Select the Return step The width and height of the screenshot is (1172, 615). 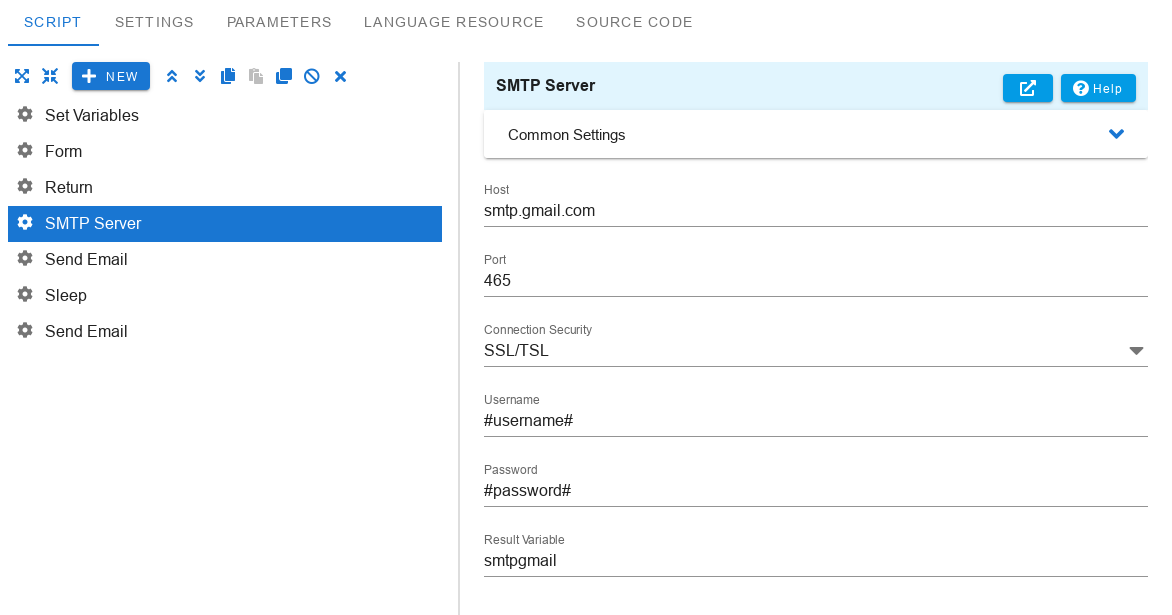coord(225,188)
